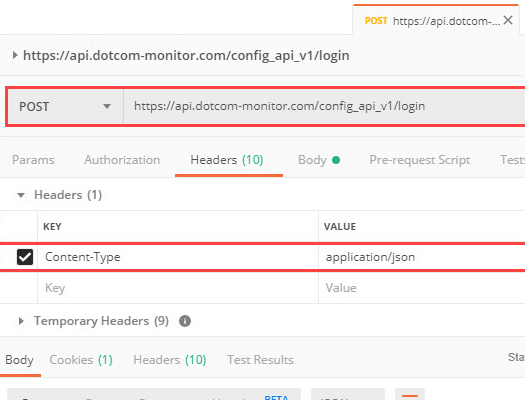The width and height of the screenshot is (525, 400).
Task: Open the response Cookies (1) tab
Action: 81,360
